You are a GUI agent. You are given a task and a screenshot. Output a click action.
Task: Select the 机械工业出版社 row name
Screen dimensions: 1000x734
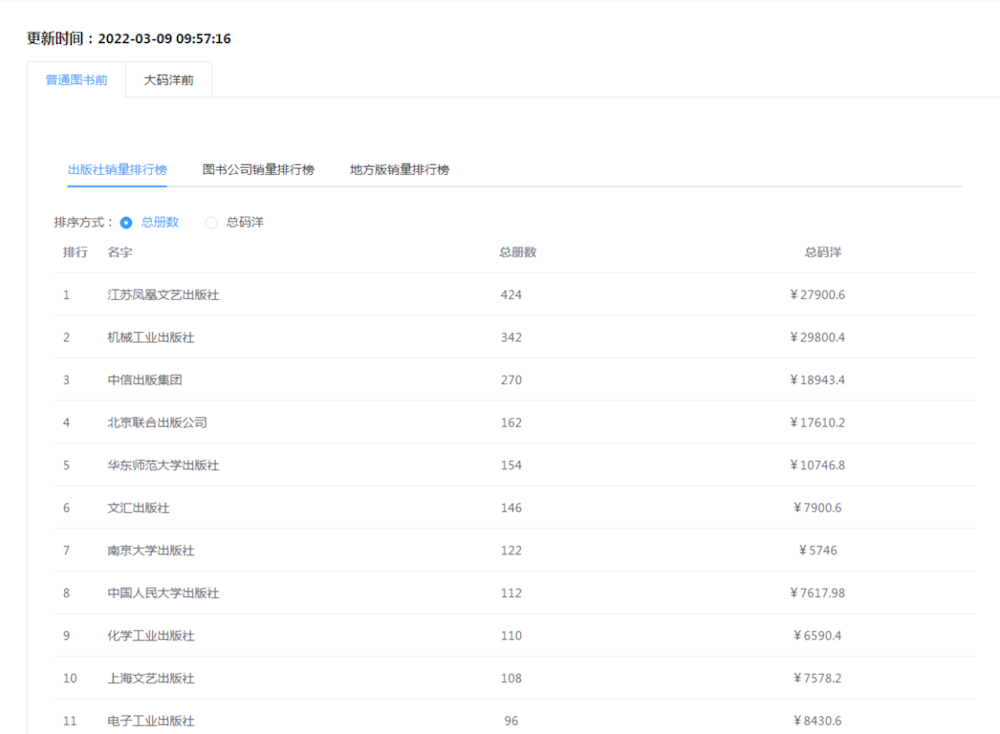(151, 338)
